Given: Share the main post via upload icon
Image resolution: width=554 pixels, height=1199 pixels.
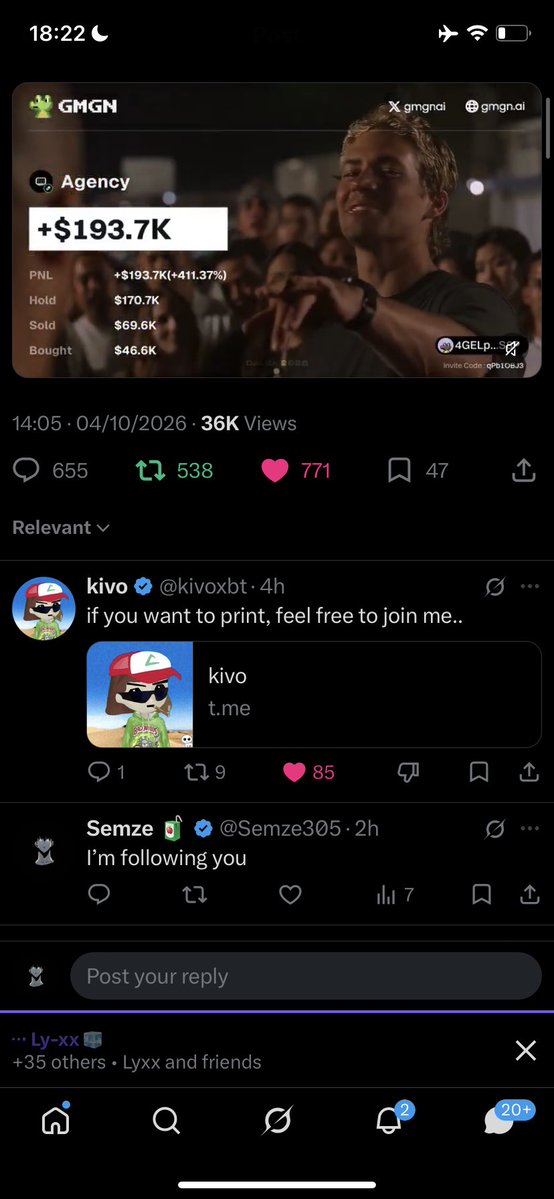Looking at the screenshot, I should pos(523,470).
